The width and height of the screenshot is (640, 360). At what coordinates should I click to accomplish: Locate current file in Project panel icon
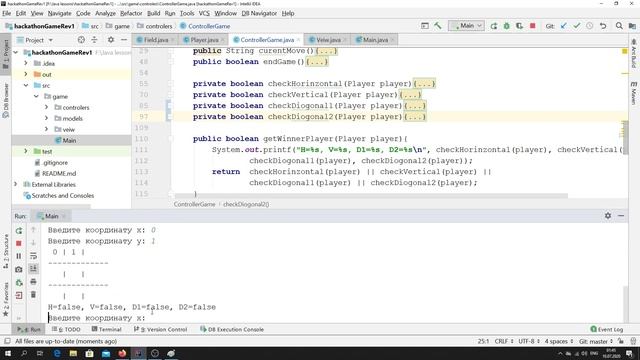[81, 40]
